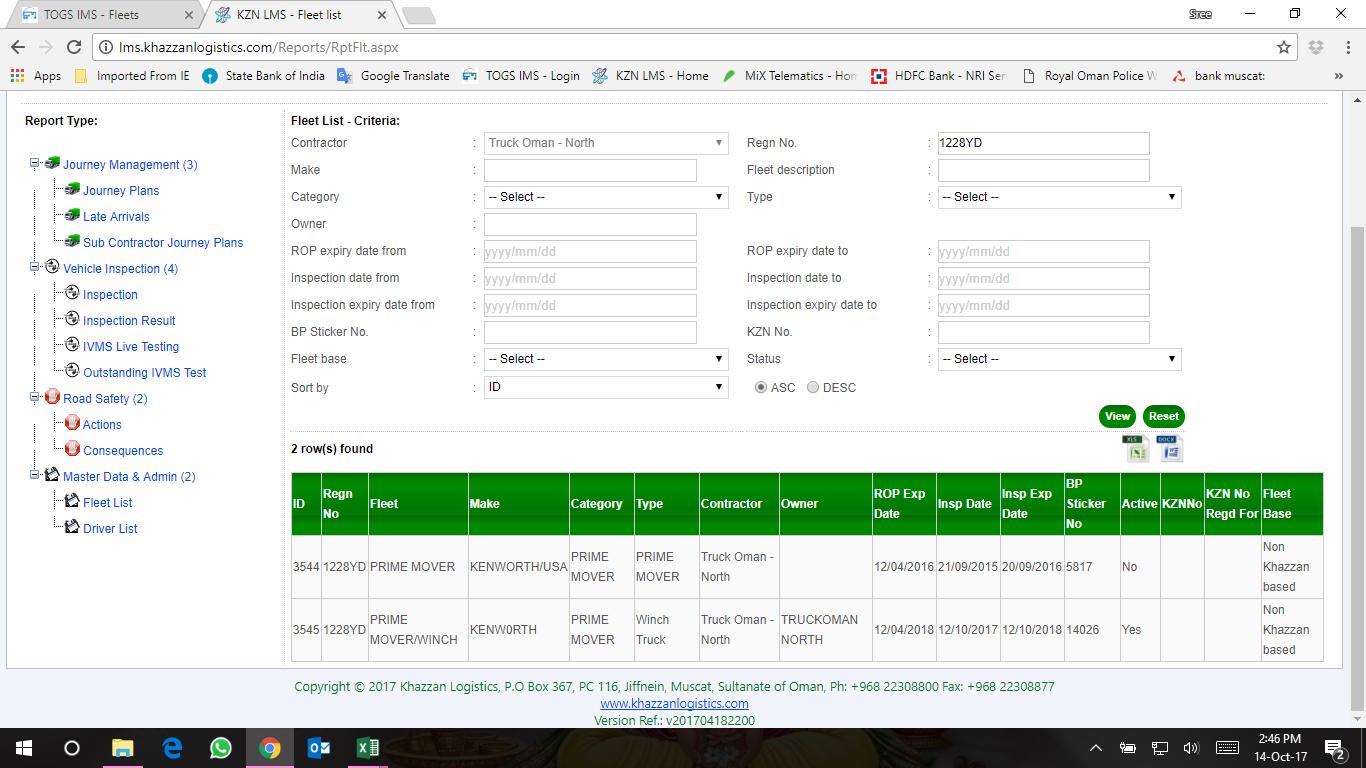Open Outlook from the taskbar
This screenshot has width=1366, height=768.
[319, 747]
